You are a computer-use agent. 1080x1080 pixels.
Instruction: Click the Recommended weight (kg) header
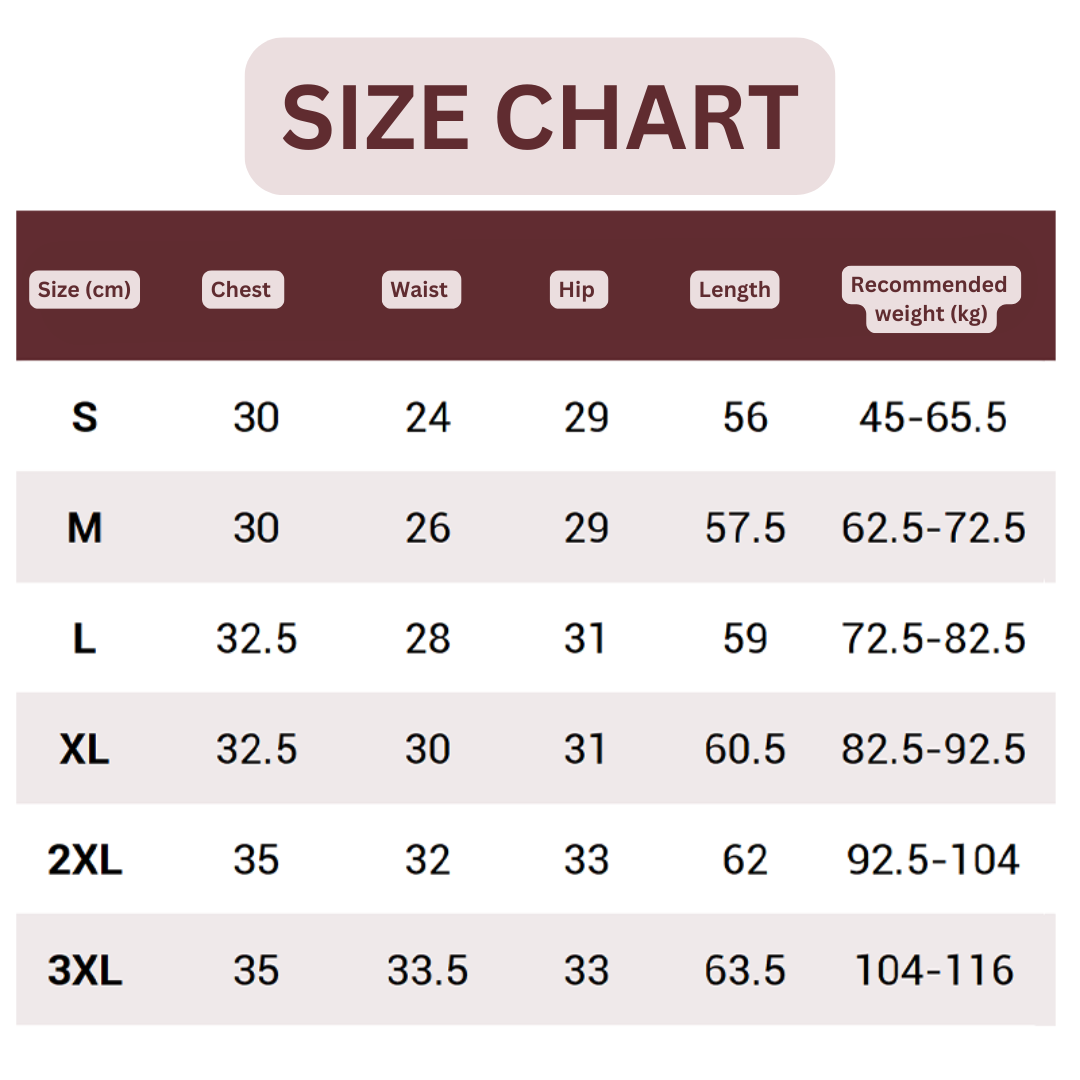930,299
